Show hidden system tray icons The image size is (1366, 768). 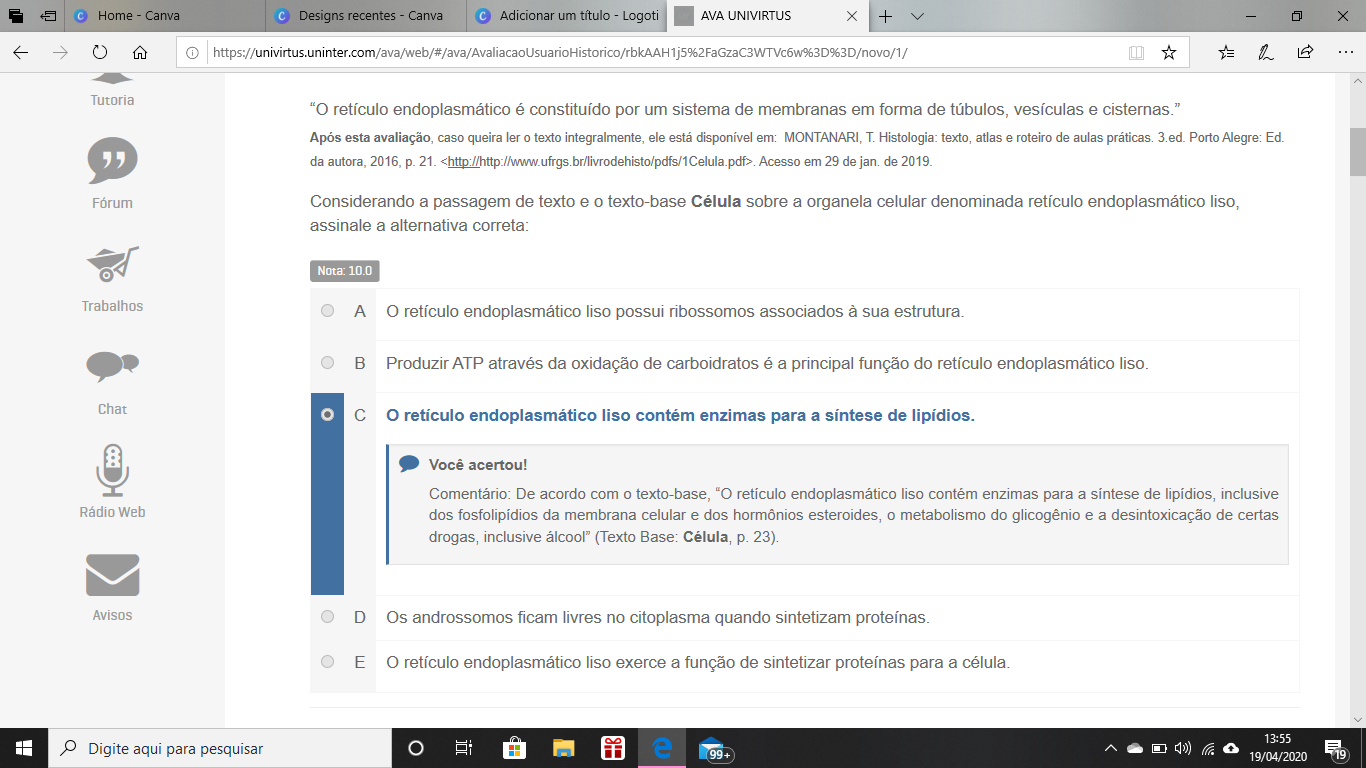(1110, 748)
